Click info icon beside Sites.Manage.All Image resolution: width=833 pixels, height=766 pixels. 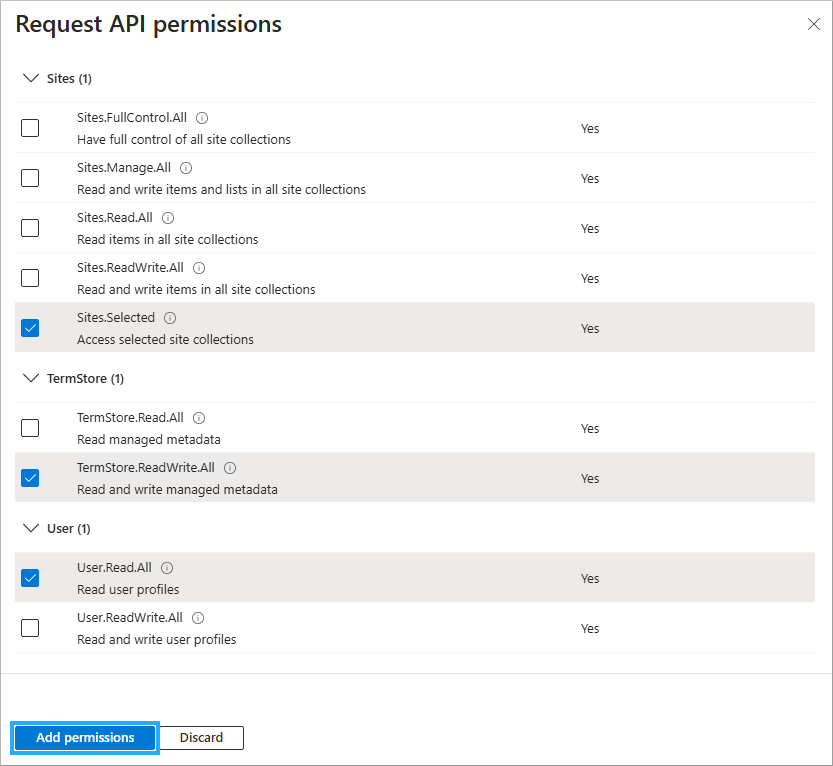pos(186,168)
